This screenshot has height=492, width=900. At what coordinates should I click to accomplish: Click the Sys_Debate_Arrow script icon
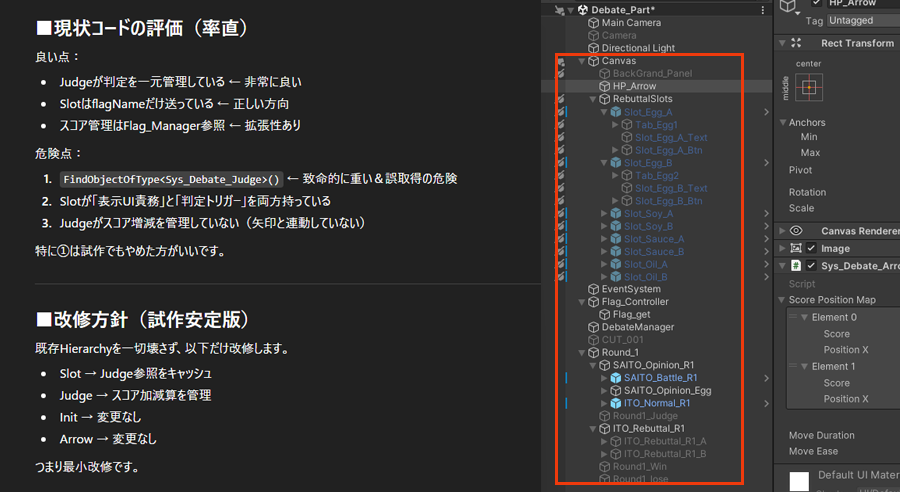tap(797, 266)
